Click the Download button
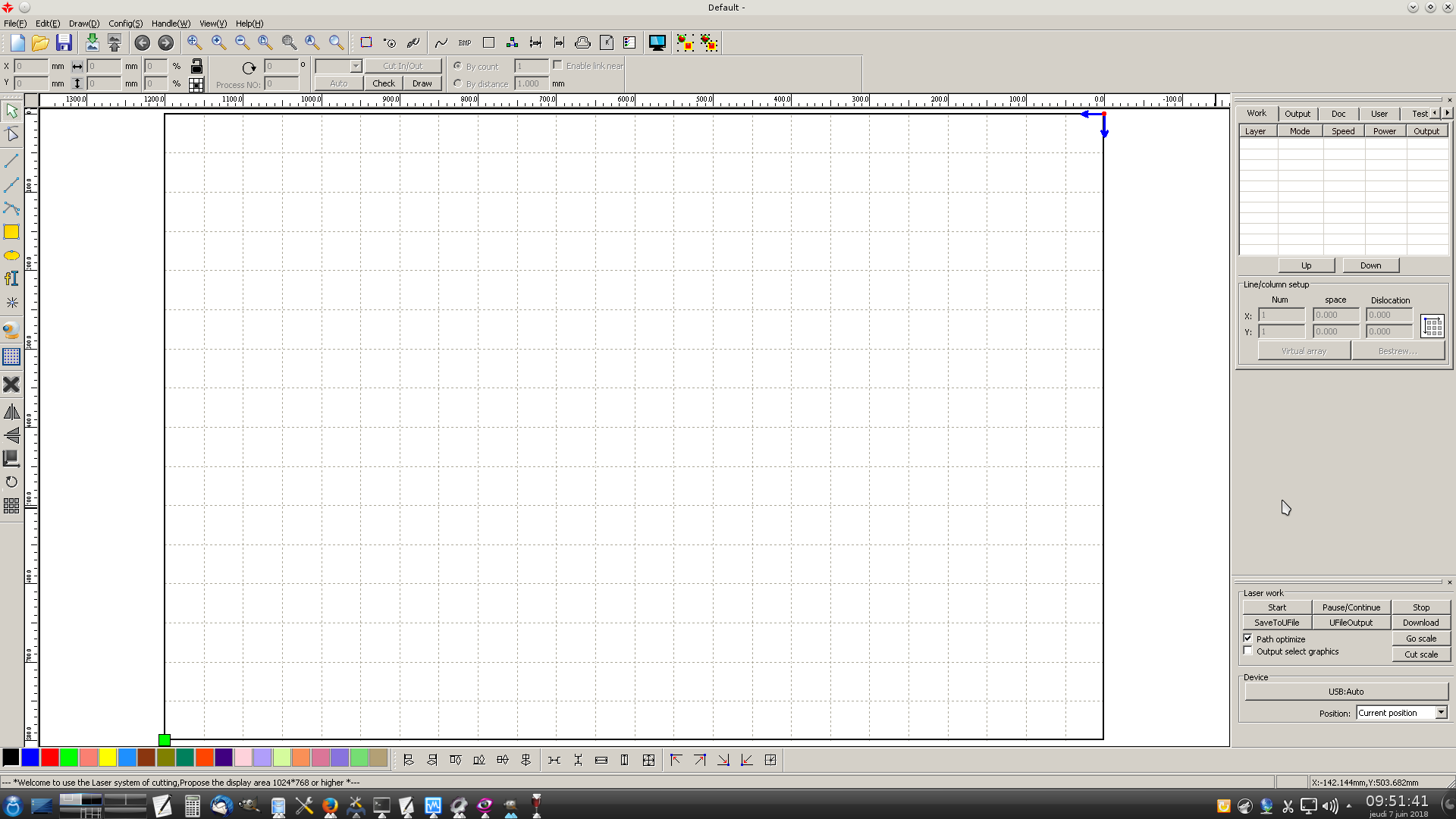Viewport: 1456px width, 819px height. (x=1420, y=623)
